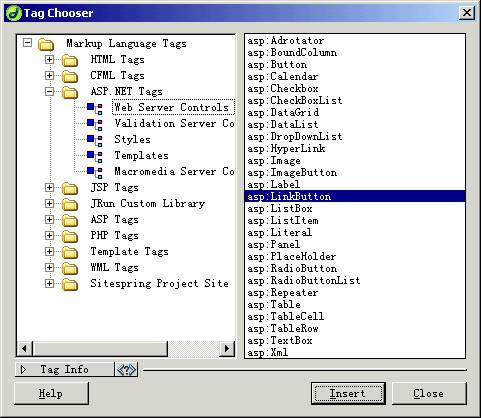
Task: Expand the JSP Tags folder
Action: (49, 188)
